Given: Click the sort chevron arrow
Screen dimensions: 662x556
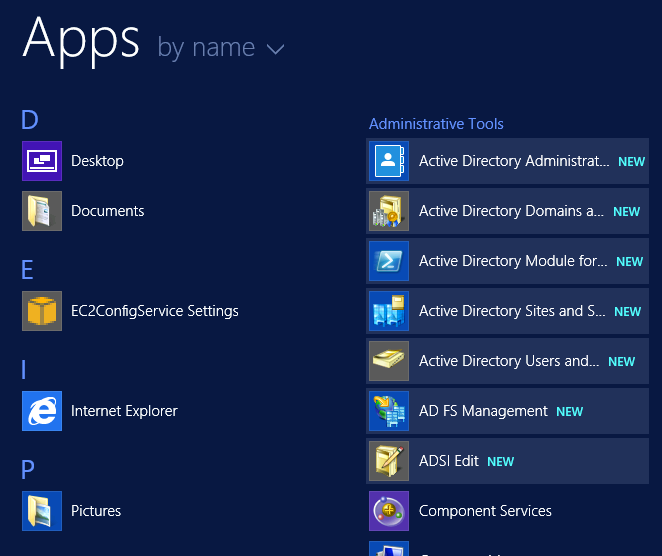Looking at the screenshot, I should [x=275, y=50].
